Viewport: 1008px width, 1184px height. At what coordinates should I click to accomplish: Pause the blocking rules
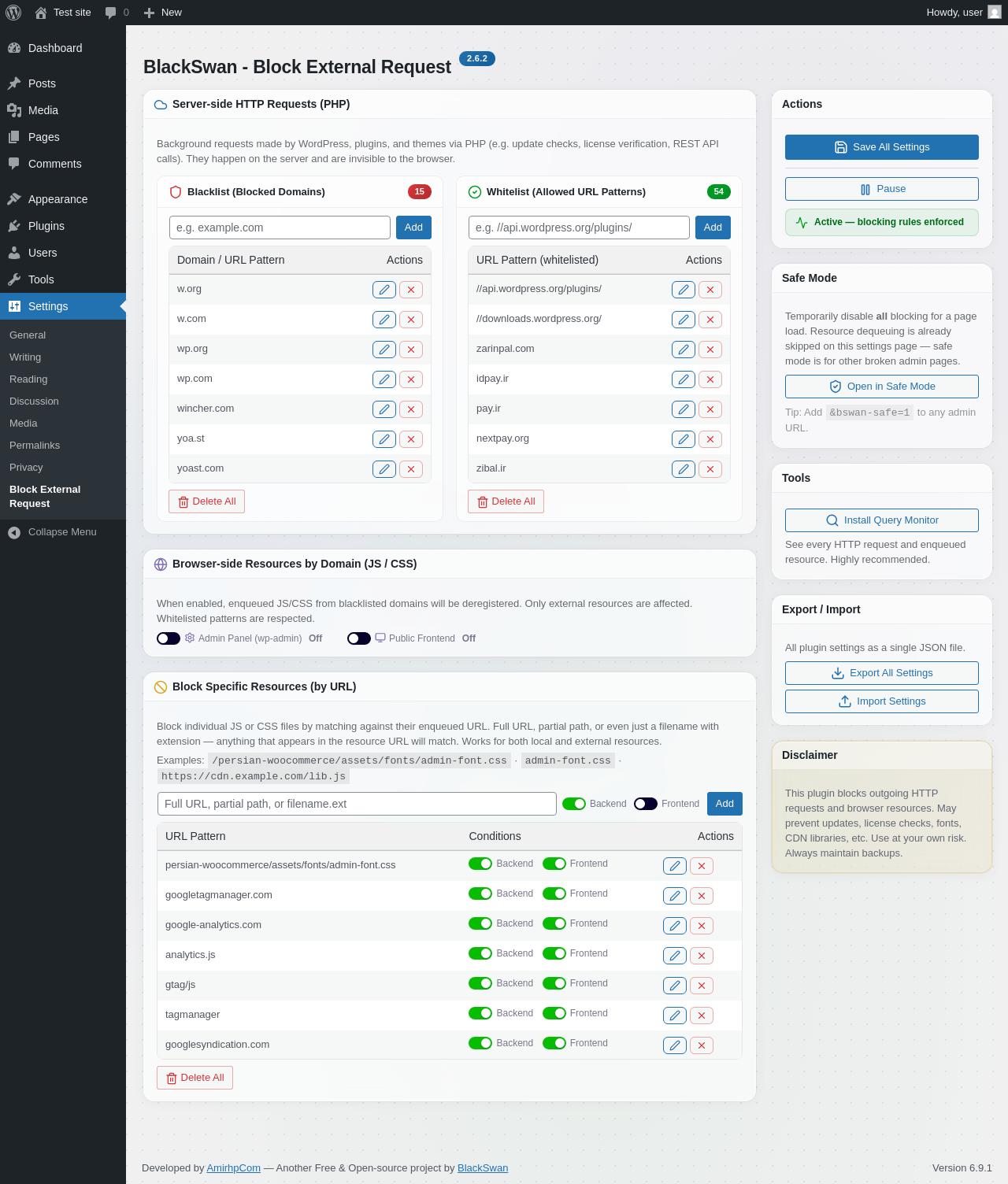pos(882,189)
